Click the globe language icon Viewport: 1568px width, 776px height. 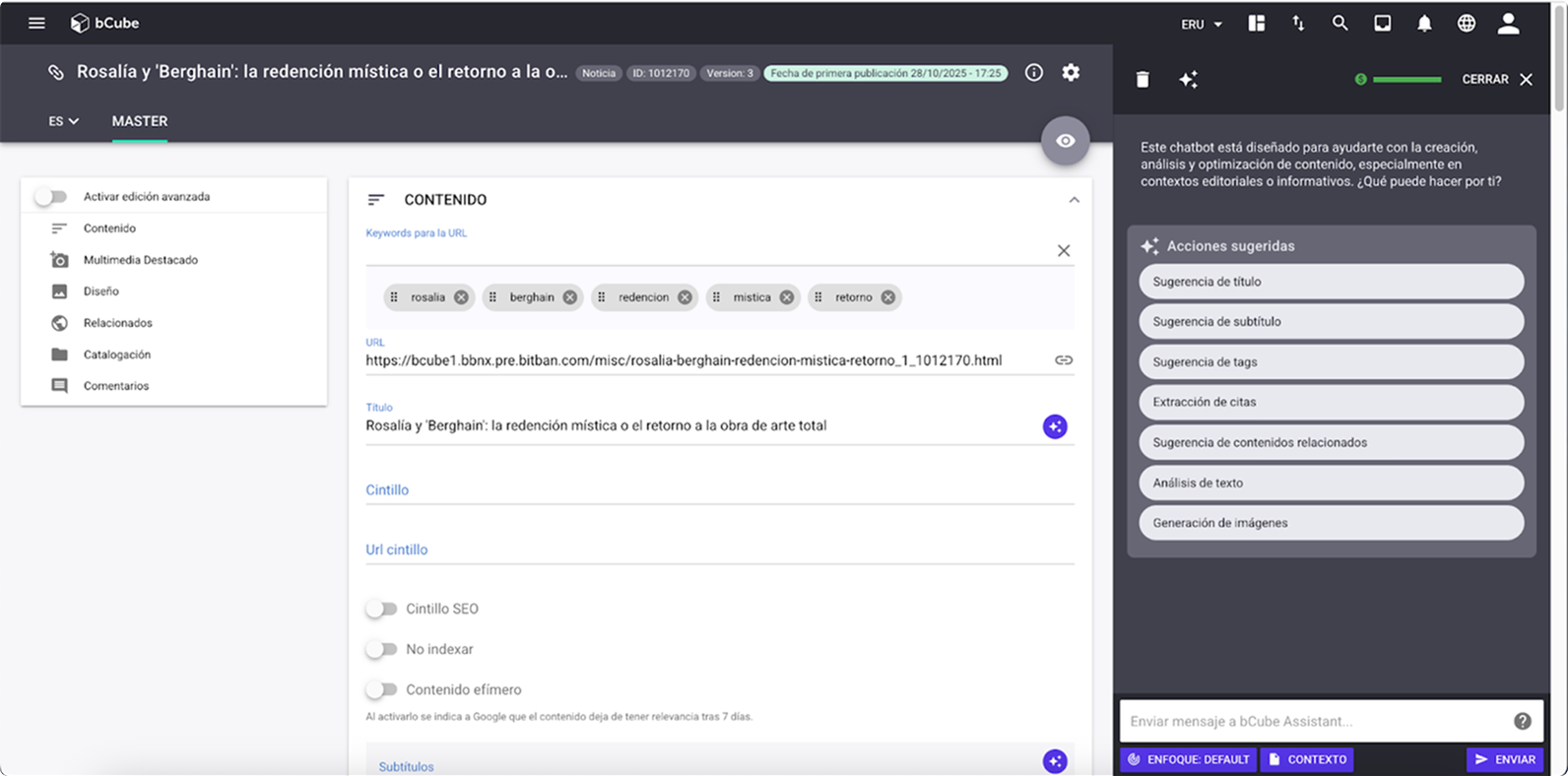point(1467,23)
